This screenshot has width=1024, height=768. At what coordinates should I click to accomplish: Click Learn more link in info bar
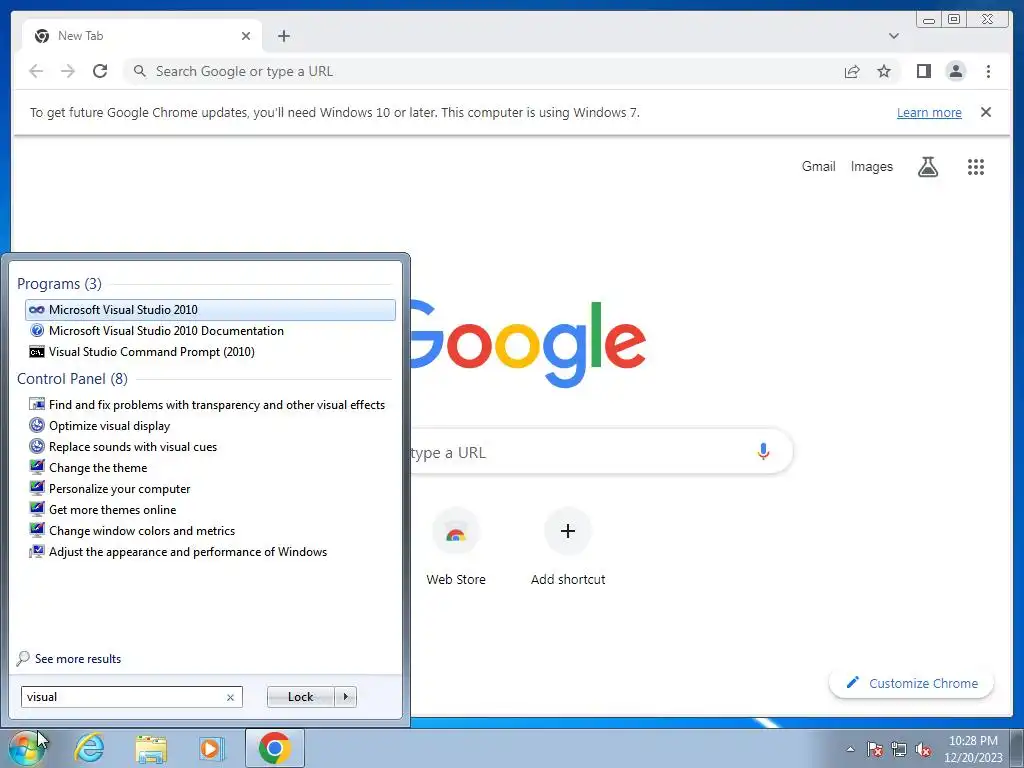tap(929, 112)
